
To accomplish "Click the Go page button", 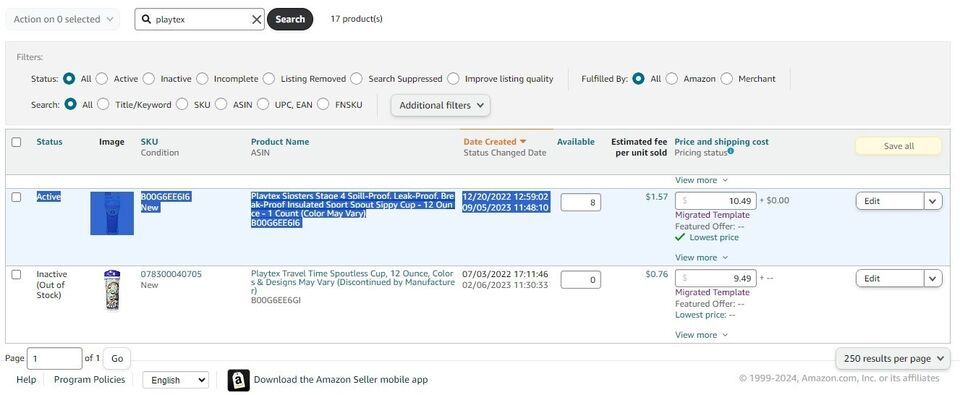I will pos(117,358).
